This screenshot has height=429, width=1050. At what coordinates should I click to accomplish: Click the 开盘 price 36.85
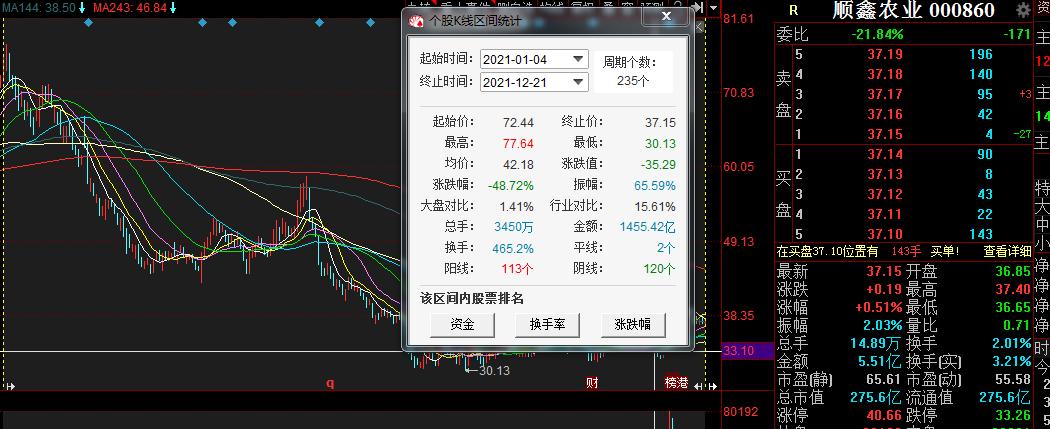[1012, 272]
